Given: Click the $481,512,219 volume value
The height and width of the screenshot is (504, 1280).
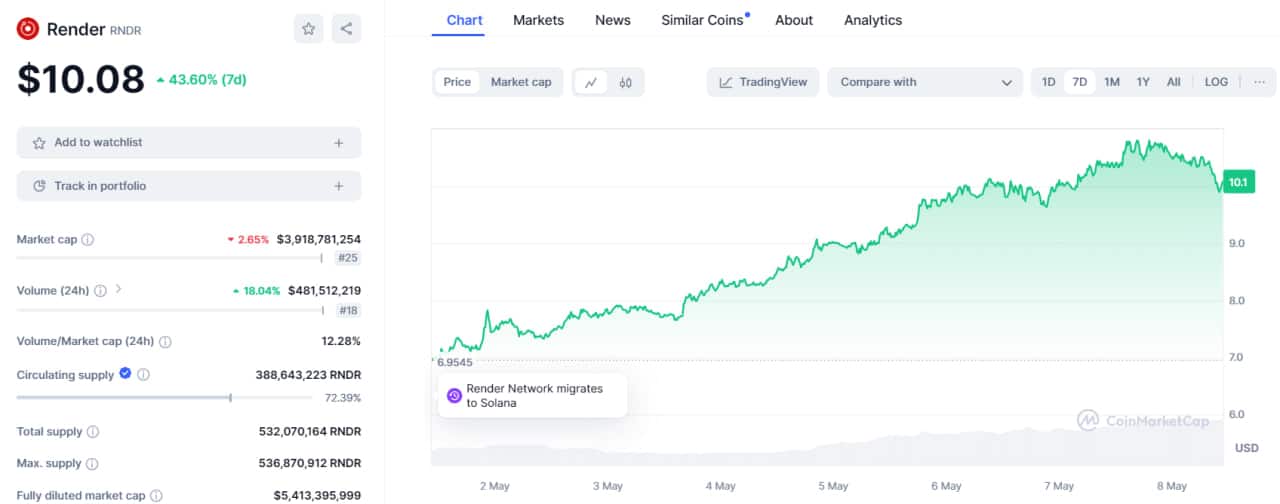Looking at the screenshot, I should click(x=323, y=291).
